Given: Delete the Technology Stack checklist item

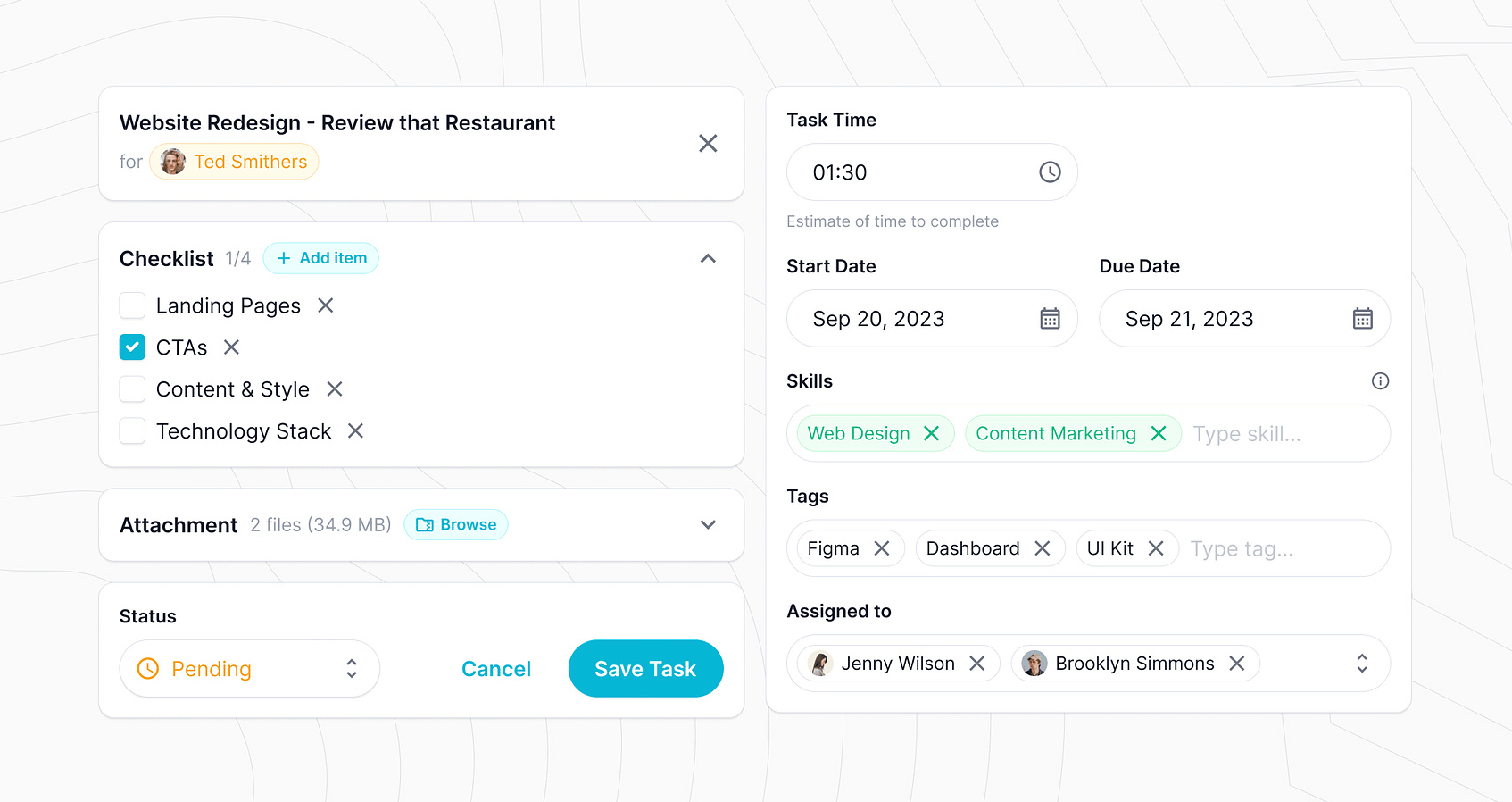Looking at the screenshot, I should click(355, 431).
